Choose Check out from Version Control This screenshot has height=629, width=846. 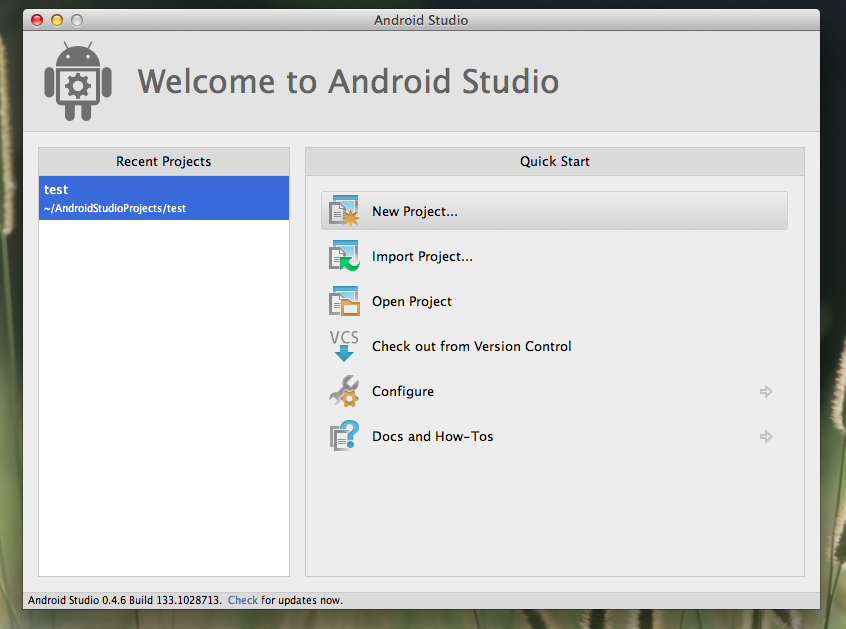472,346
